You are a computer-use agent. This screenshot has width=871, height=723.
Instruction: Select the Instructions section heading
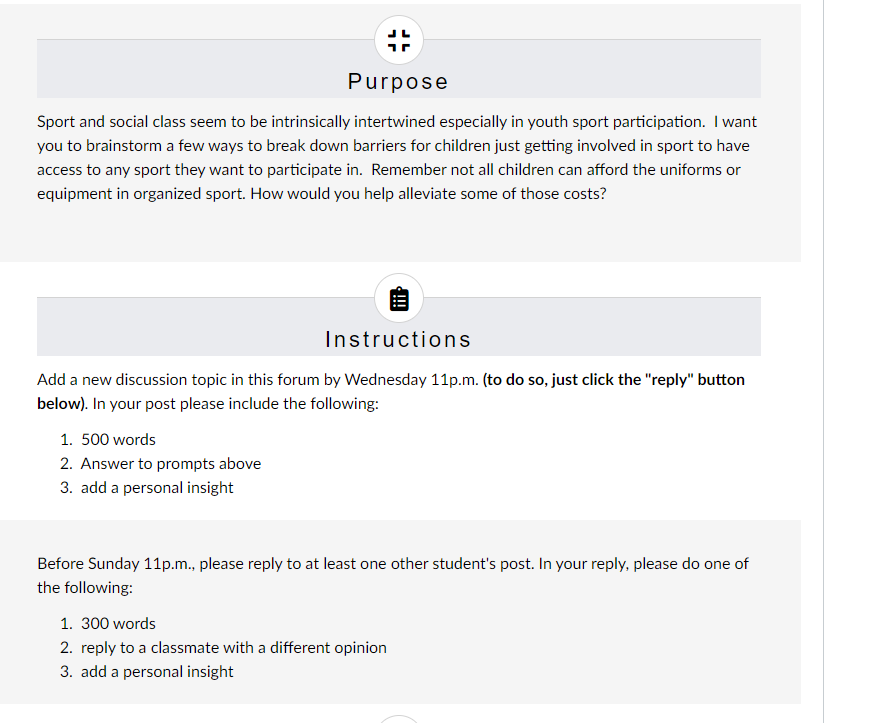click(398, 339)
